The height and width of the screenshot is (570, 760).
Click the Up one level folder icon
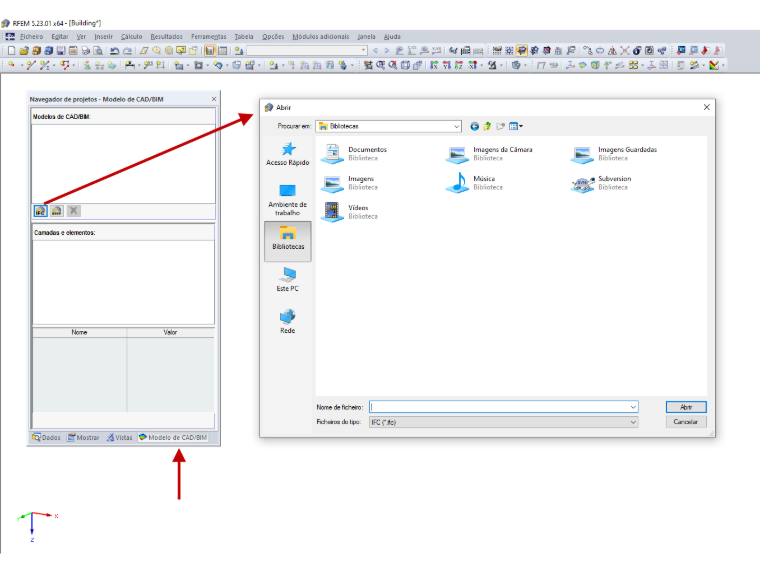tap(487, 126)
